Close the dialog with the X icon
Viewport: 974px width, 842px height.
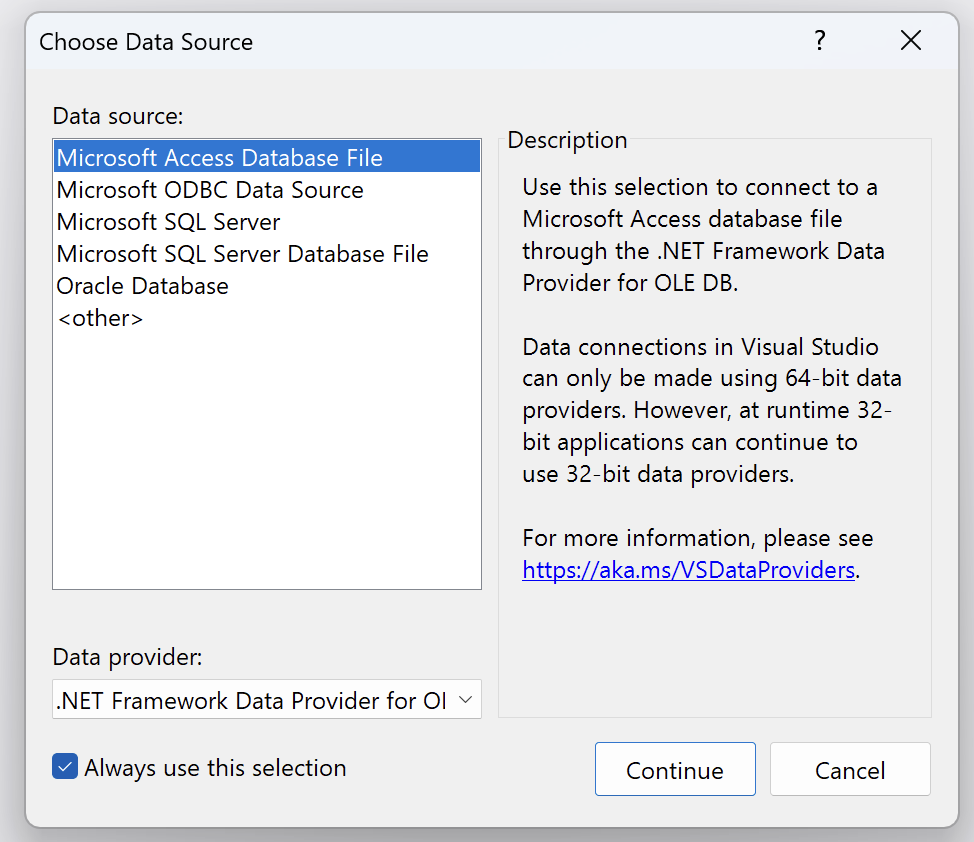click(x=911, y=40)
